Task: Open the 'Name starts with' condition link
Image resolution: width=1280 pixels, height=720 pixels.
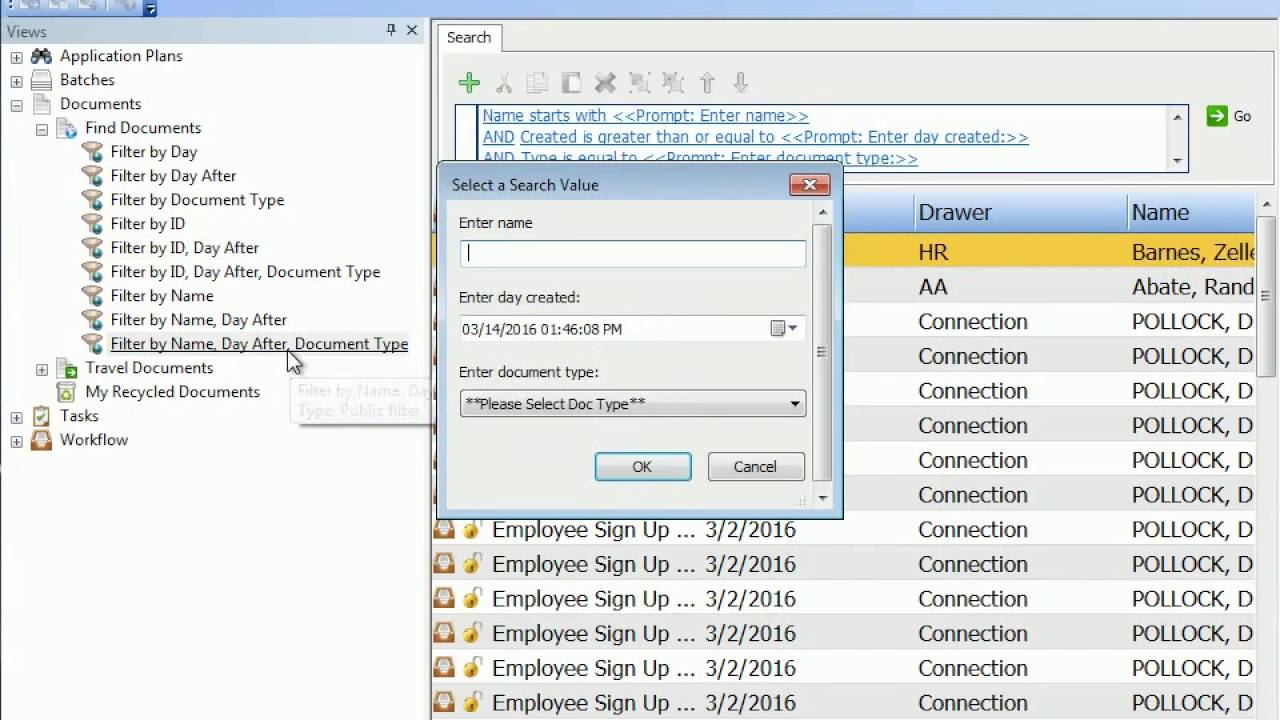Action: tap(646, 116)
